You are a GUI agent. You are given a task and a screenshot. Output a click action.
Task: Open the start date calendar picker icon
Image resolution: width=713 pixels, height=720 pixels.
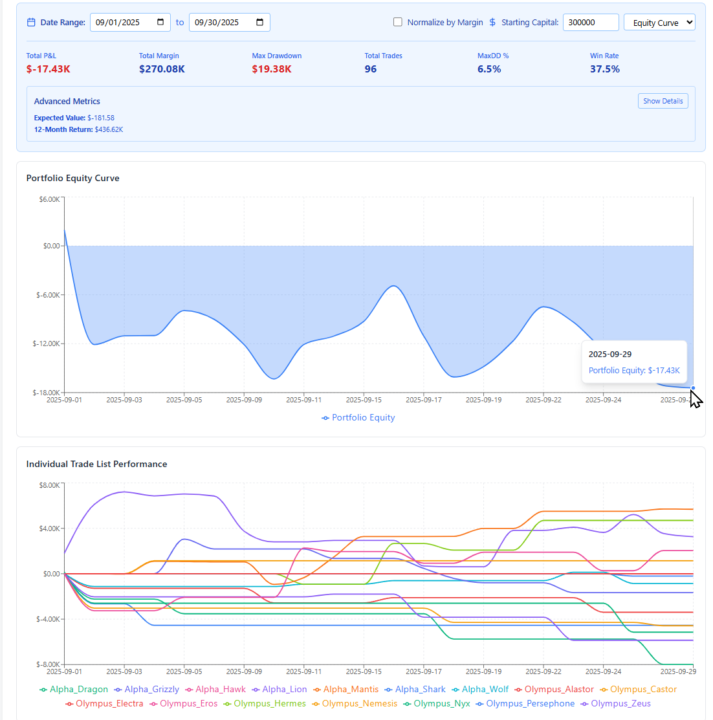161,22
